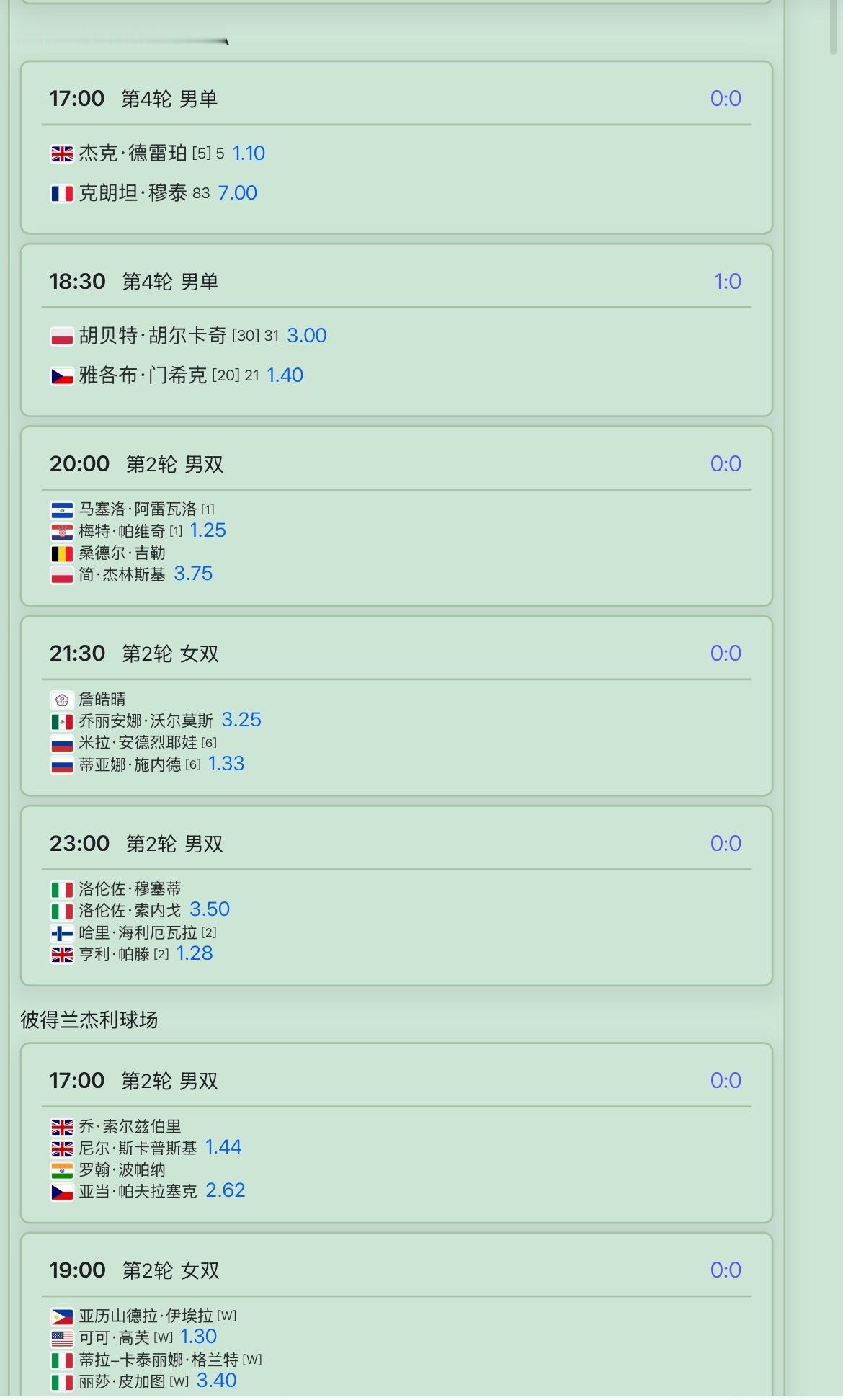Click player name 雅各布·门希克
This screenshot has height=1400, width=843.
pos(143,375)
